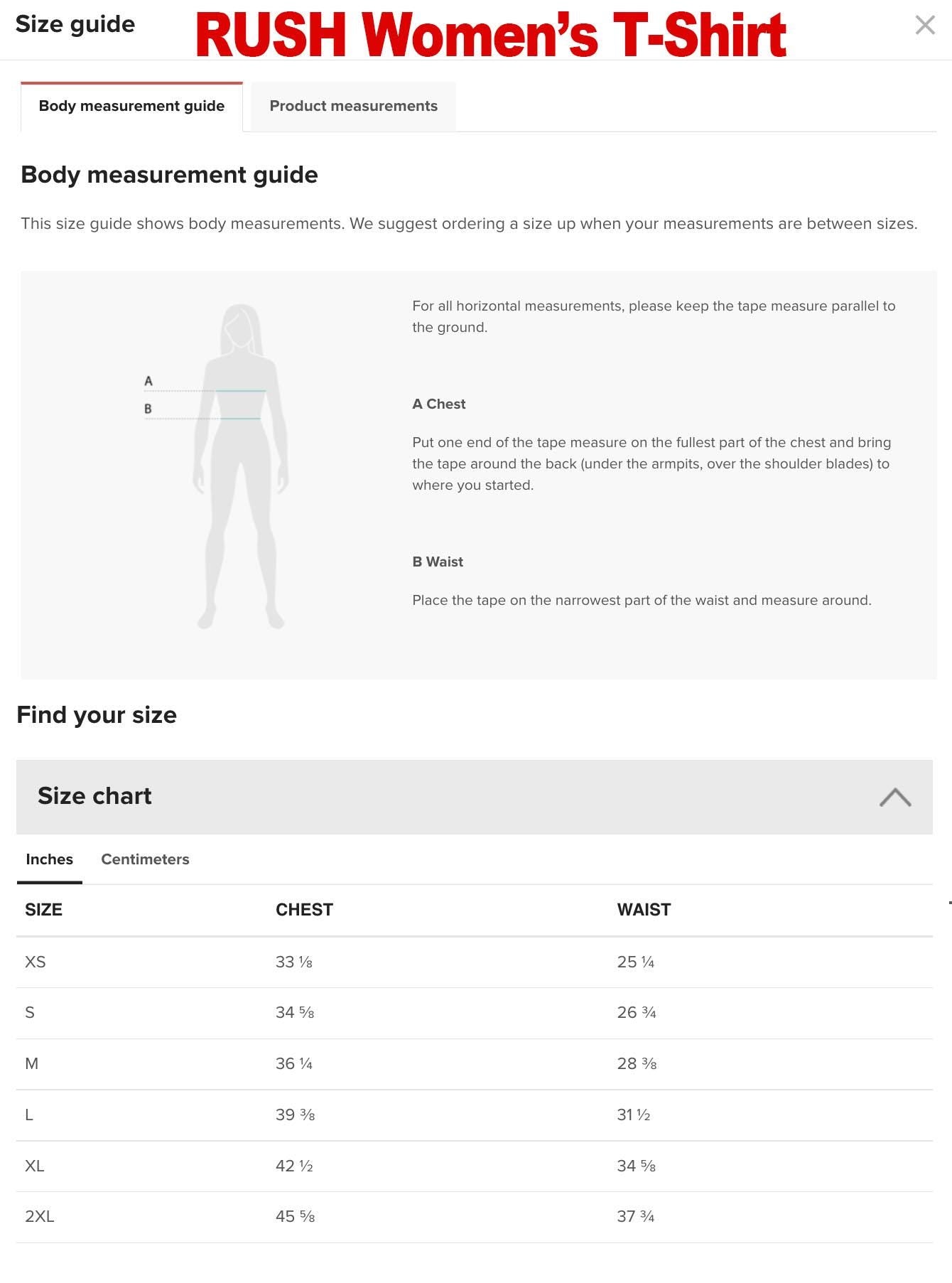
Task: Collapse the Size chart section chevron
Action: 896,798
